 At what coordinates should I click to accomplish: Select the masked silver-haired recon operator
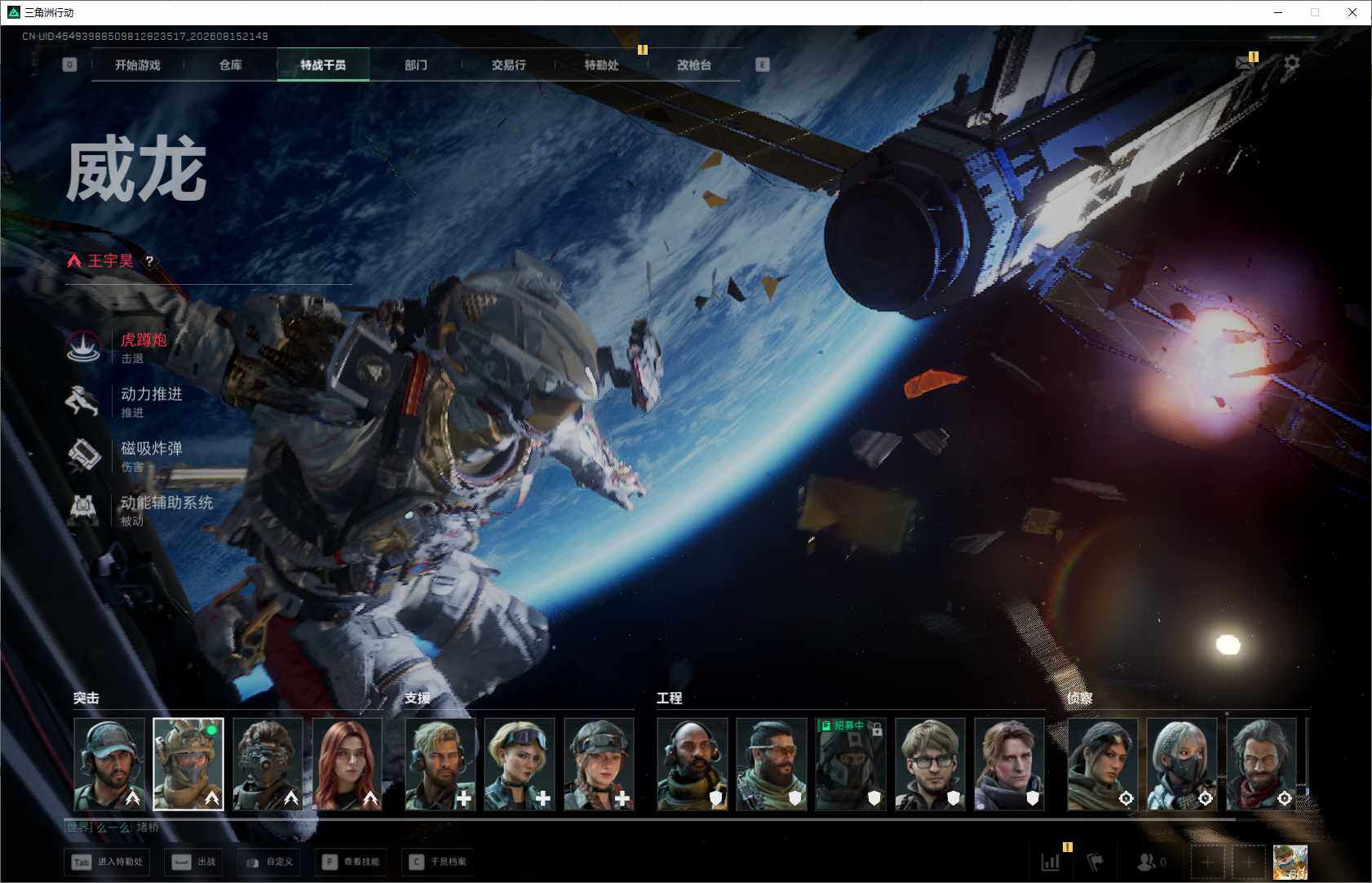(1182, 765)
